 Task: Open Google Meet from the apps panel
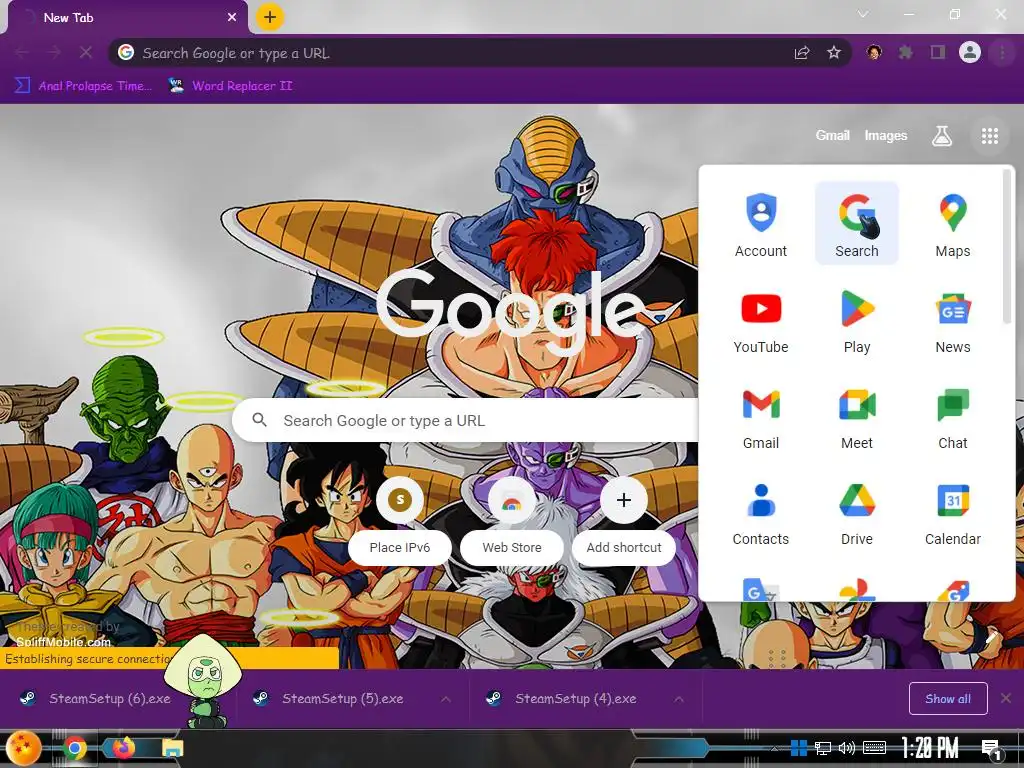[x=856, y=416]
